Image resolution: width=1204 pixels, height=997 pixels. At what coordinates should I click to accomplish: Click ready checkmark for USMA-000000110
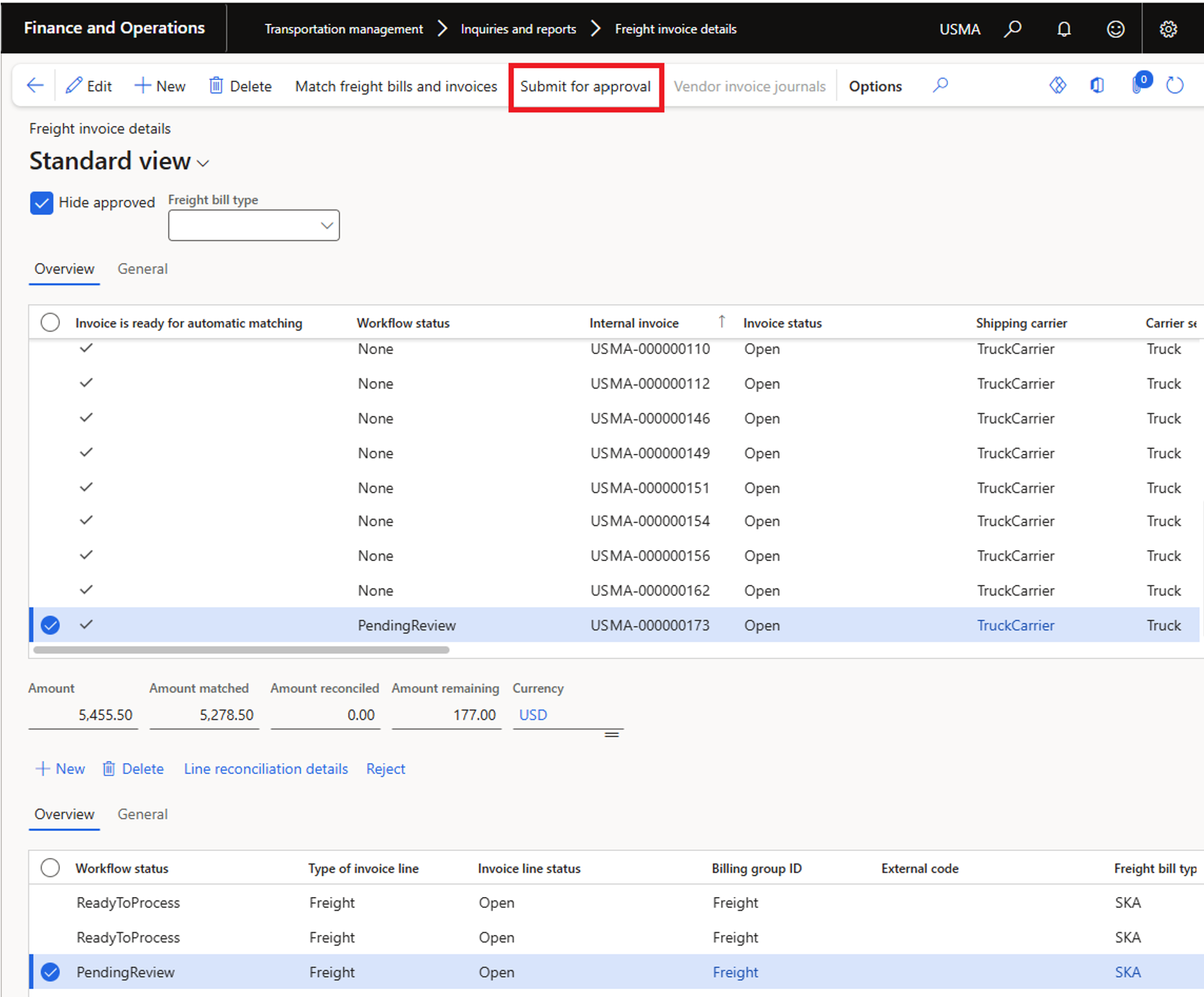point(86,348)
